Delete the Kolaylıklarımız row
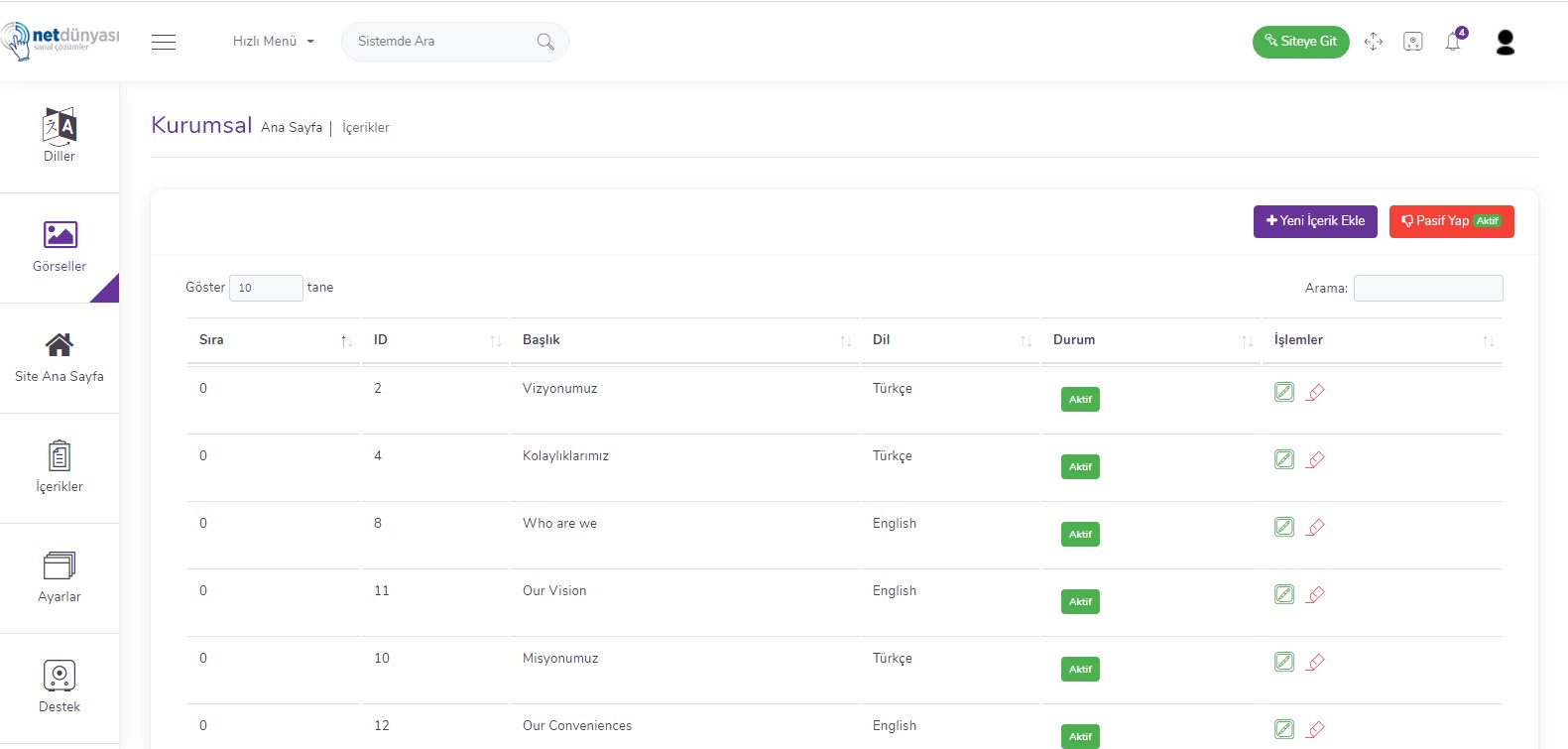1568x749 pixels. point(1315,459)
